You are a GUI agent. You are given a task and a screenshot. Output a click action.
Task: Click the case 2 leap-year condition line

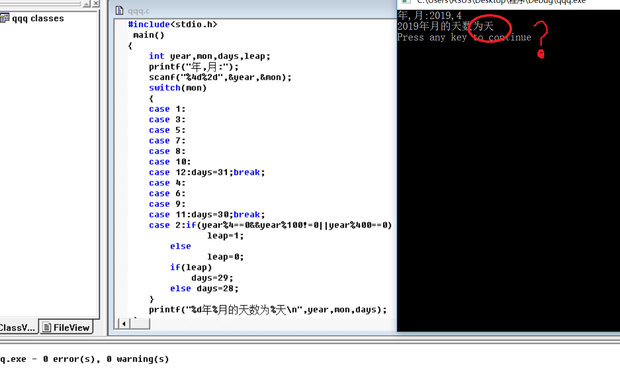(x=270, y=225)
